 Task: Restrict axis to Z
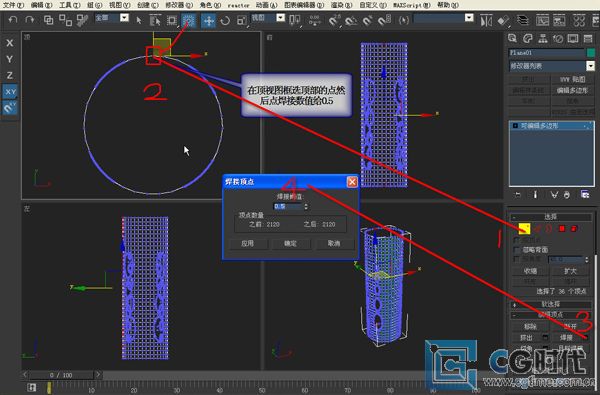tap(10, 75)
